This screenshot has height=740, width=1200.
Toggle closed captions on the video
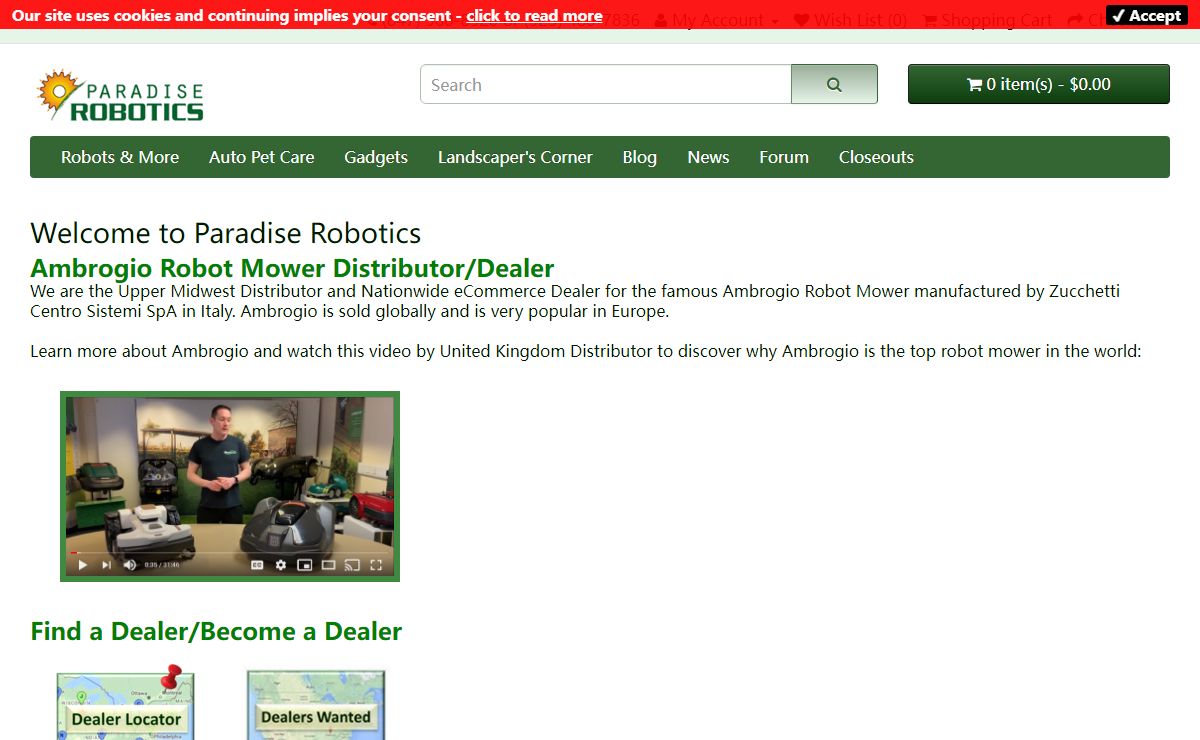[257, 565]
